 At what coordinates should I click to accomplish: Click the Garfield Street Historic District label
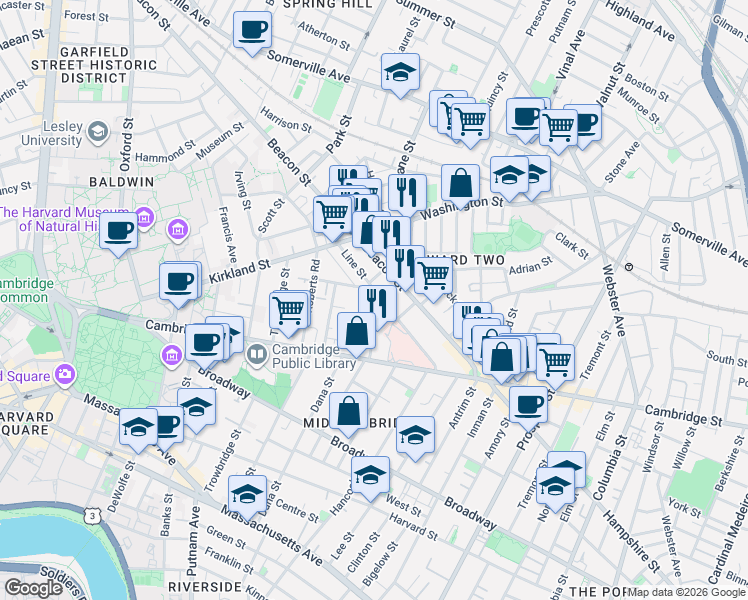94,65
